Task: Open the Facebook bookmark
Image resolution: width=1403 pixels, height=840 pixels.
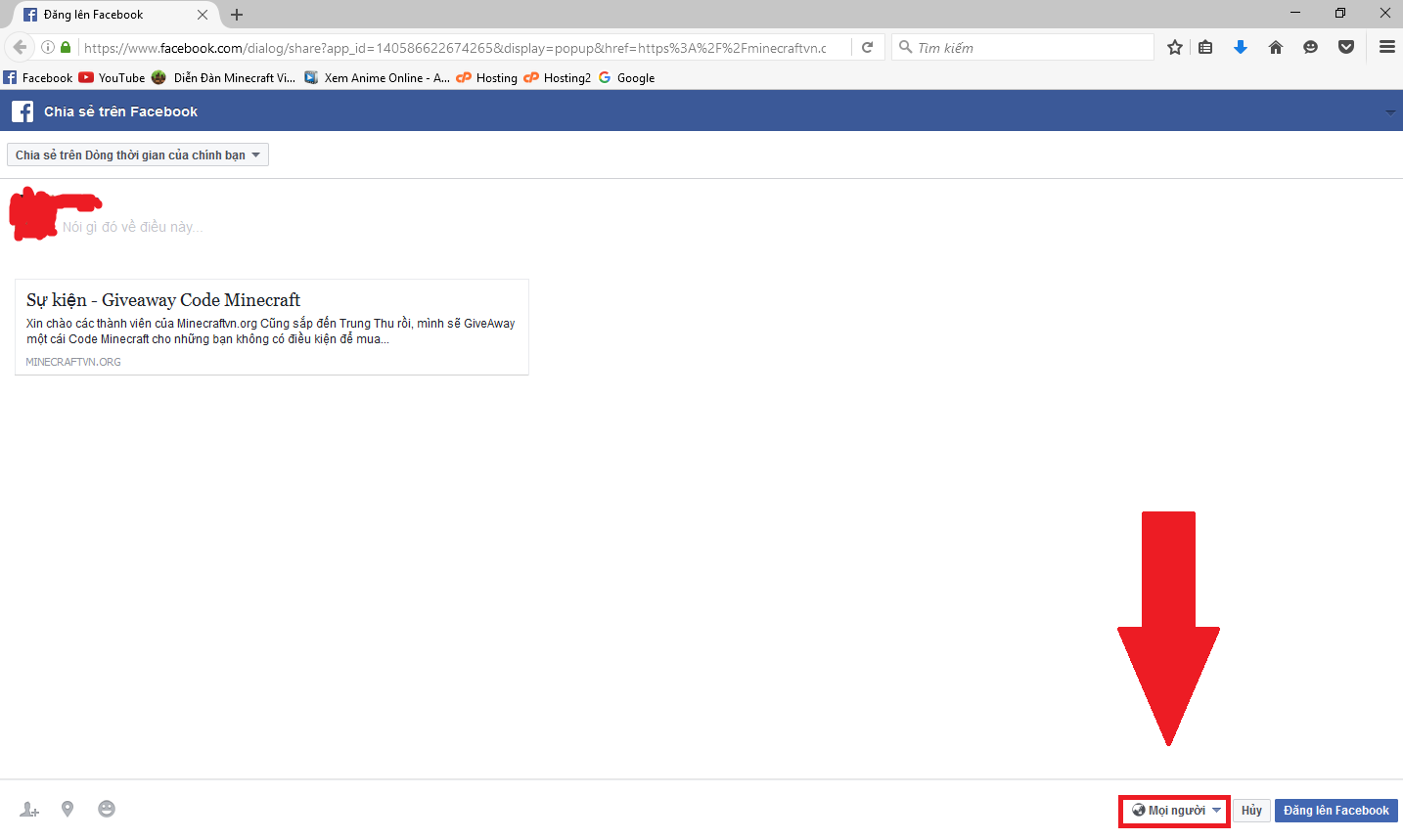Action: tap(38, 78)
